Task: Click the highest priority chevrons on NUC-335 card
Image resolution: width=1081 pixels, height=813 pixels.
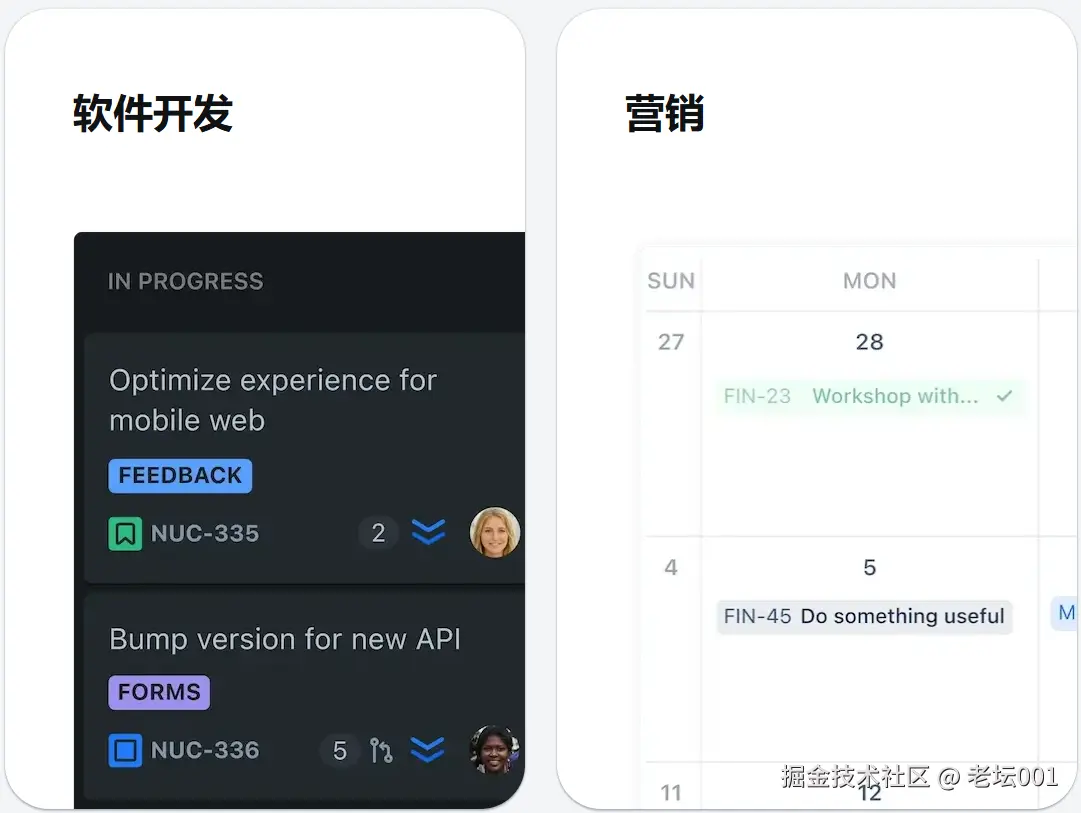Action: click(x=429, y=532)
